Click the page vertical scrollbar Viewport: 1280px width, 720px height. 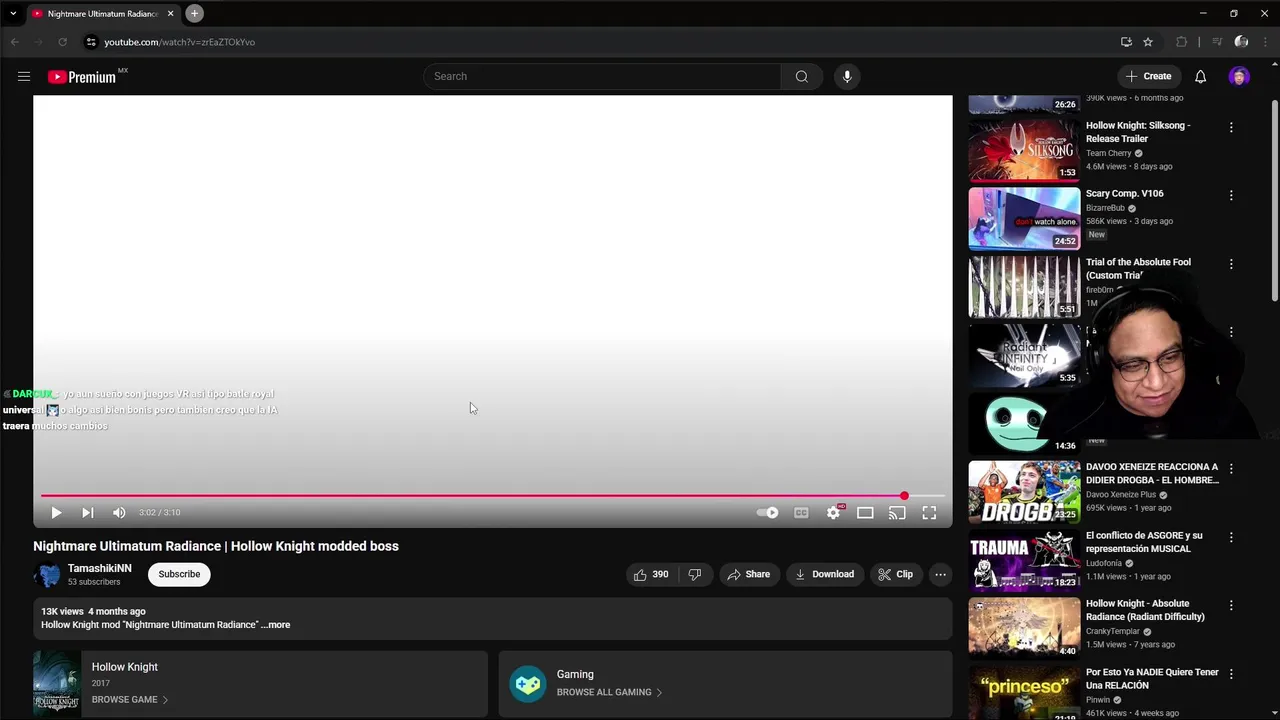click(1274, 200)
